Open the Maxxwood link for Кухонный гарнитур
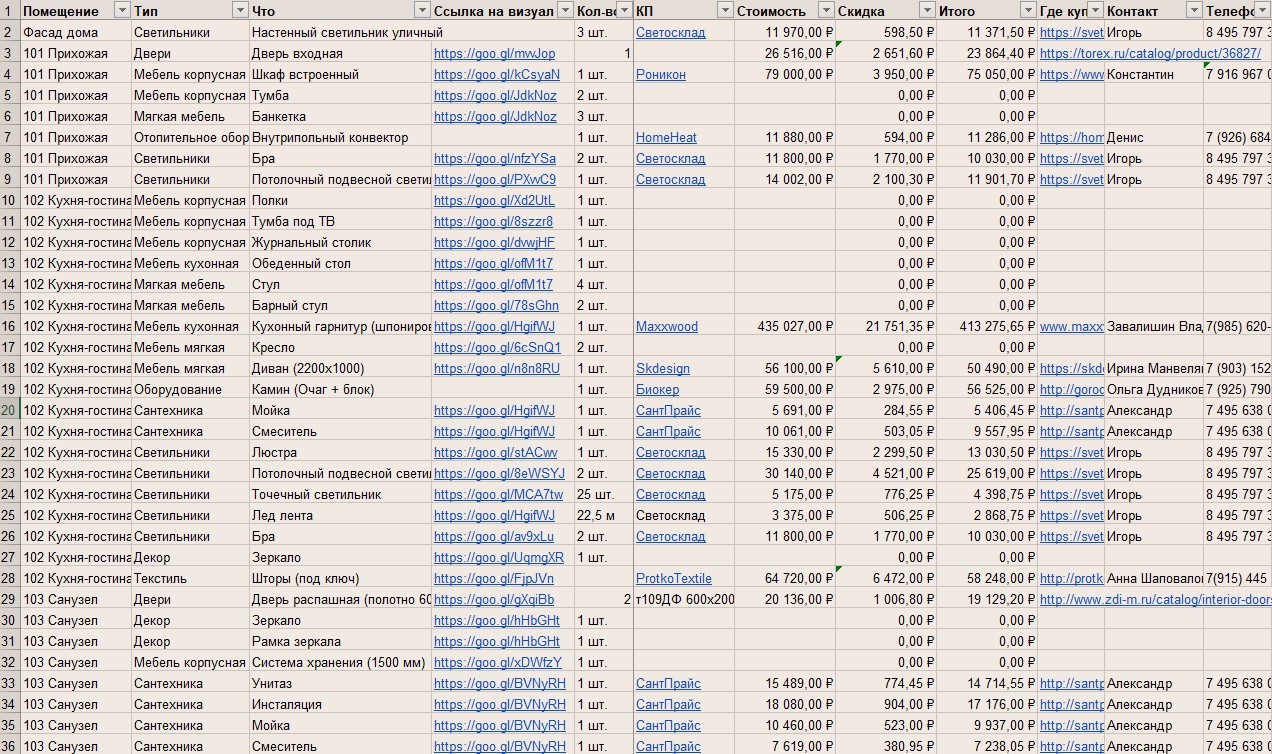Screen dimensions: 1272x754 [667, 326]
